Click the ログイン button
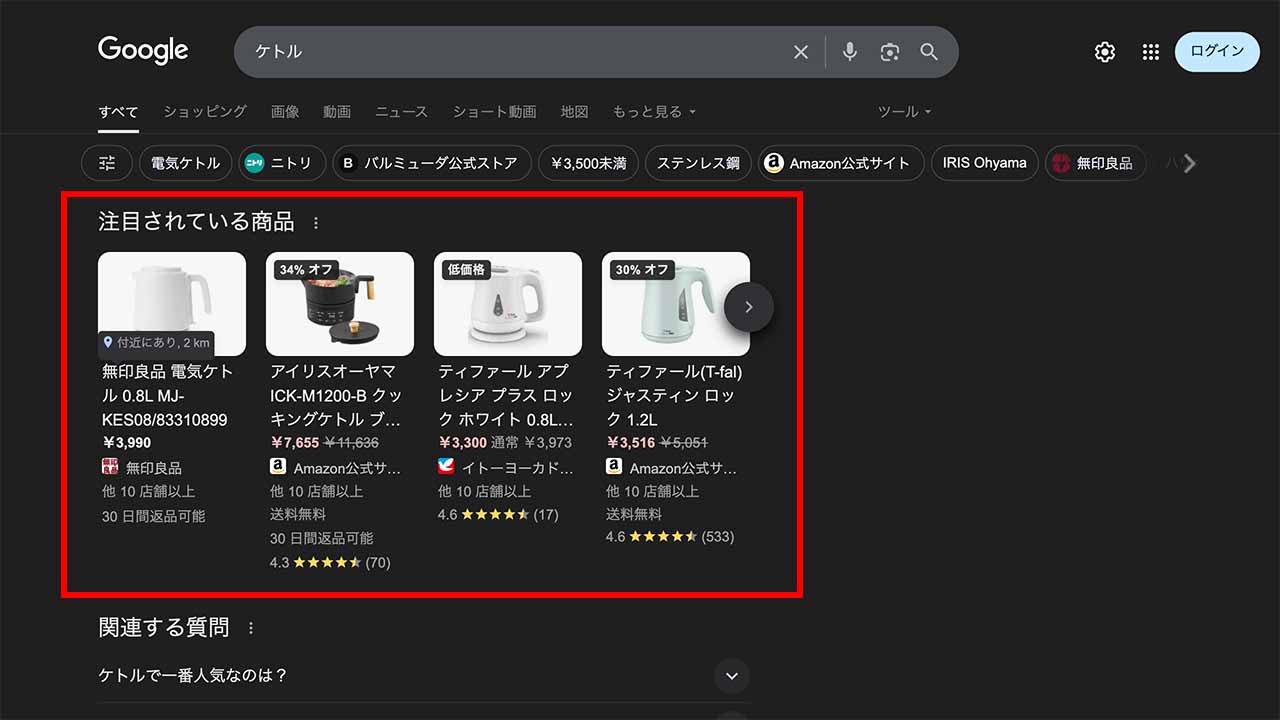Screen dimensions: 1280x720 pos(1217,52)
